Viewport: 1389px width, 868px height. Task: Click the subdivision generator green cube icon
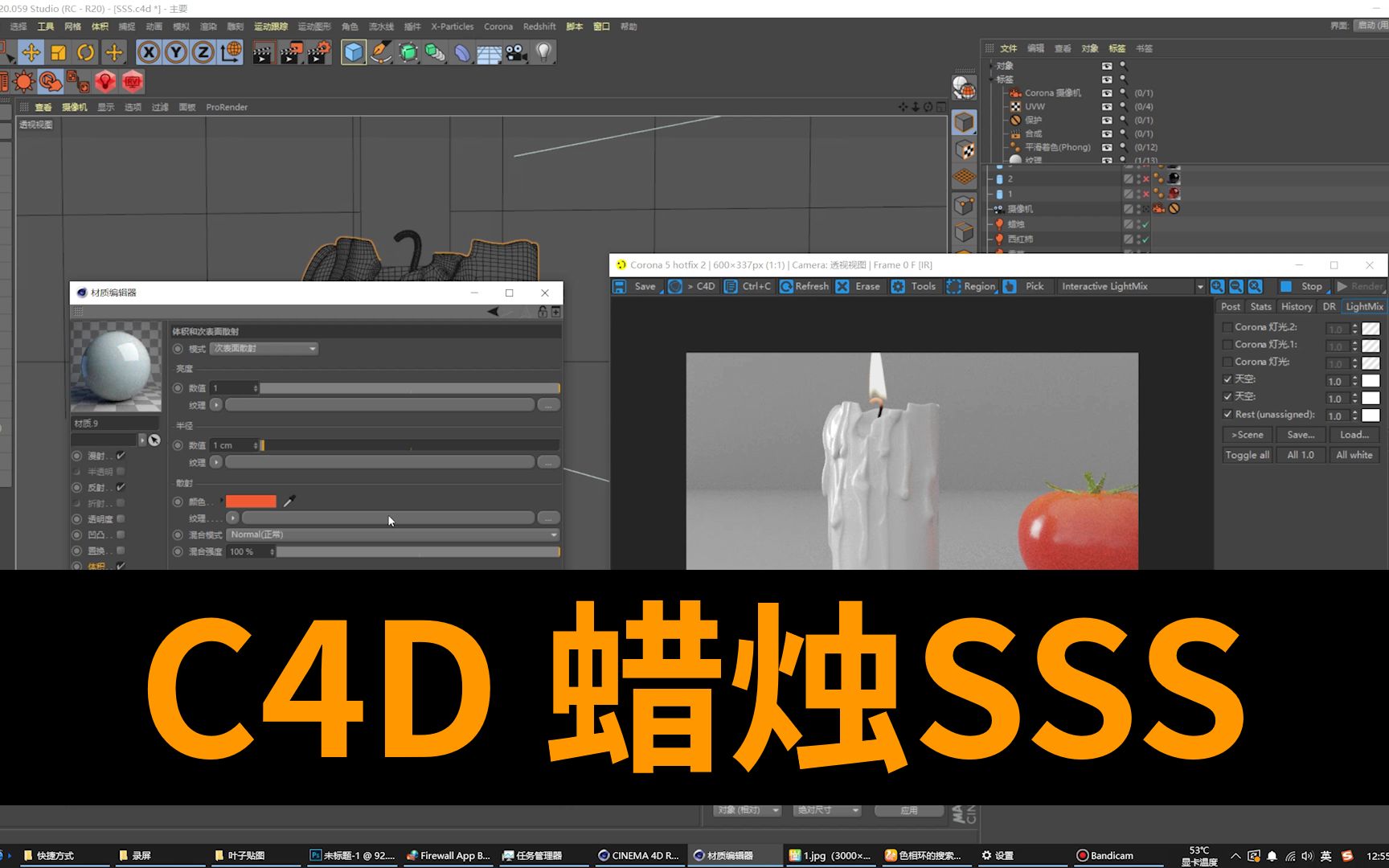(x=408, y=53)
